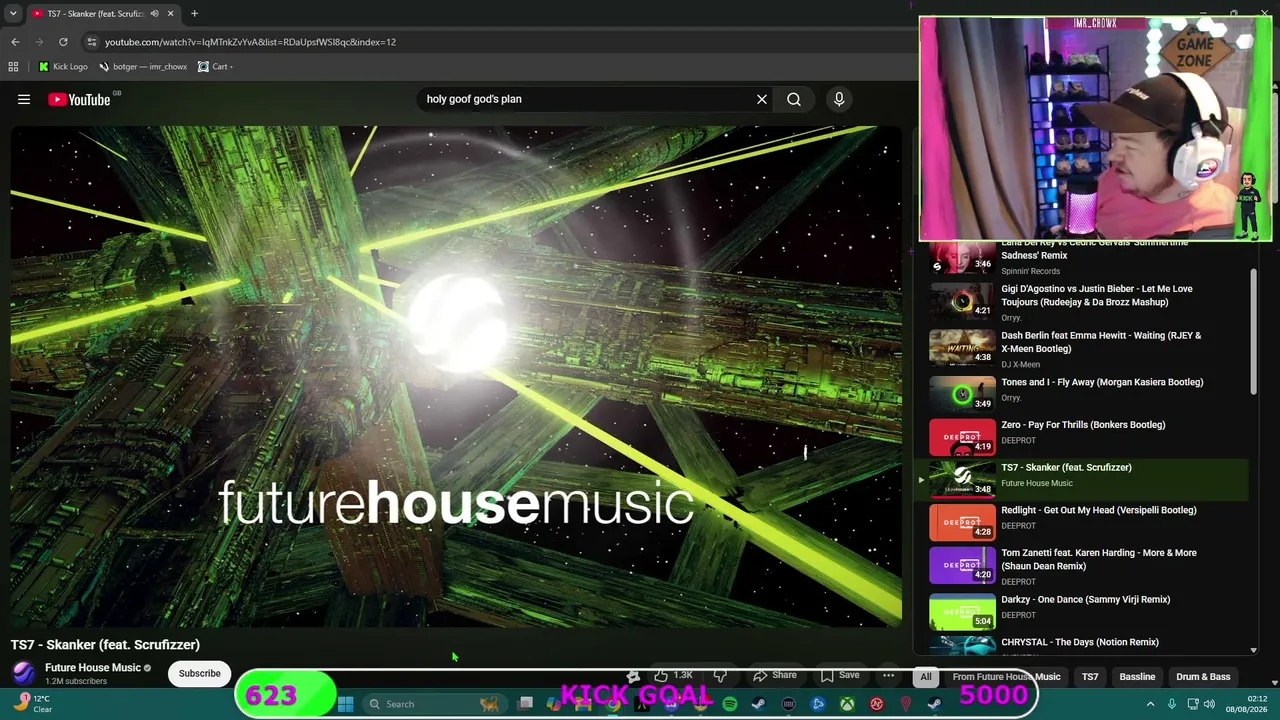Open the Zero - Pay For Thrills thumbnail
The height and width of the screenshot is (720, 1280).
pos(962,435)
